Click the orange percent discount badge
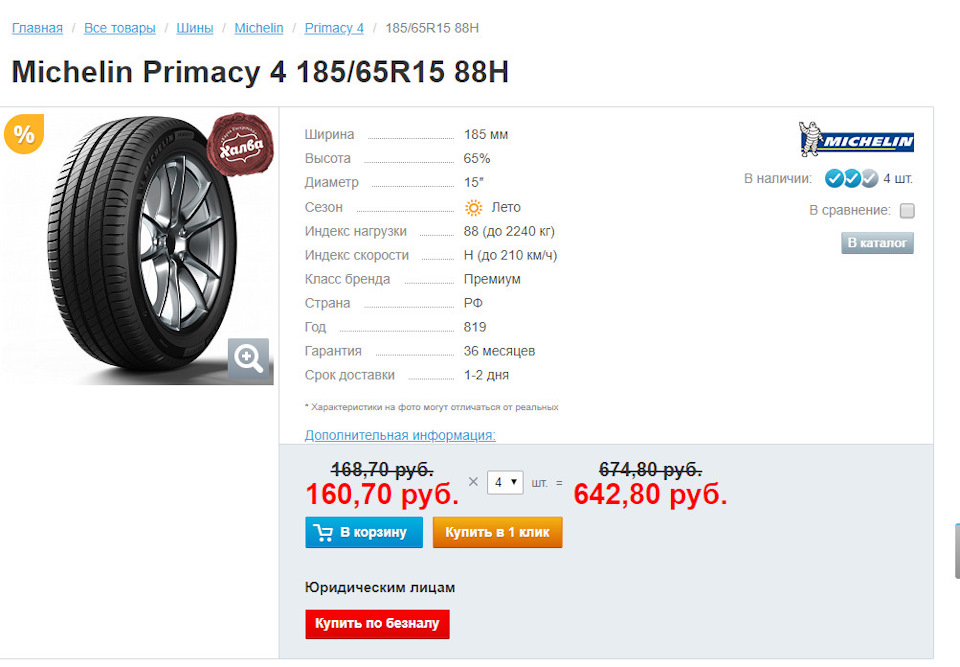960x667 pixels. [24, 134]
